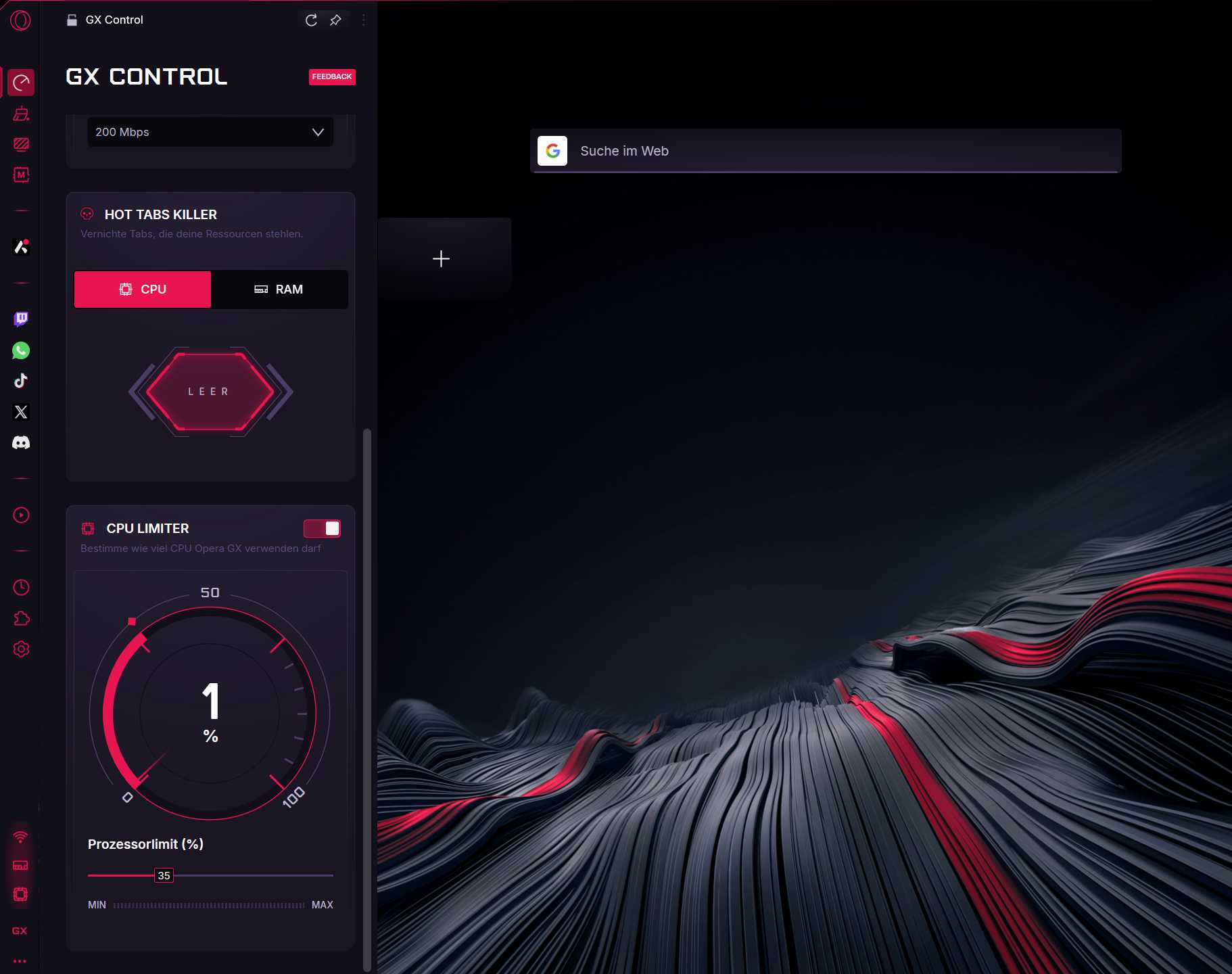1232x974 pixels.
Task: Click the FEEDBACK button
Action: [332, 76]
